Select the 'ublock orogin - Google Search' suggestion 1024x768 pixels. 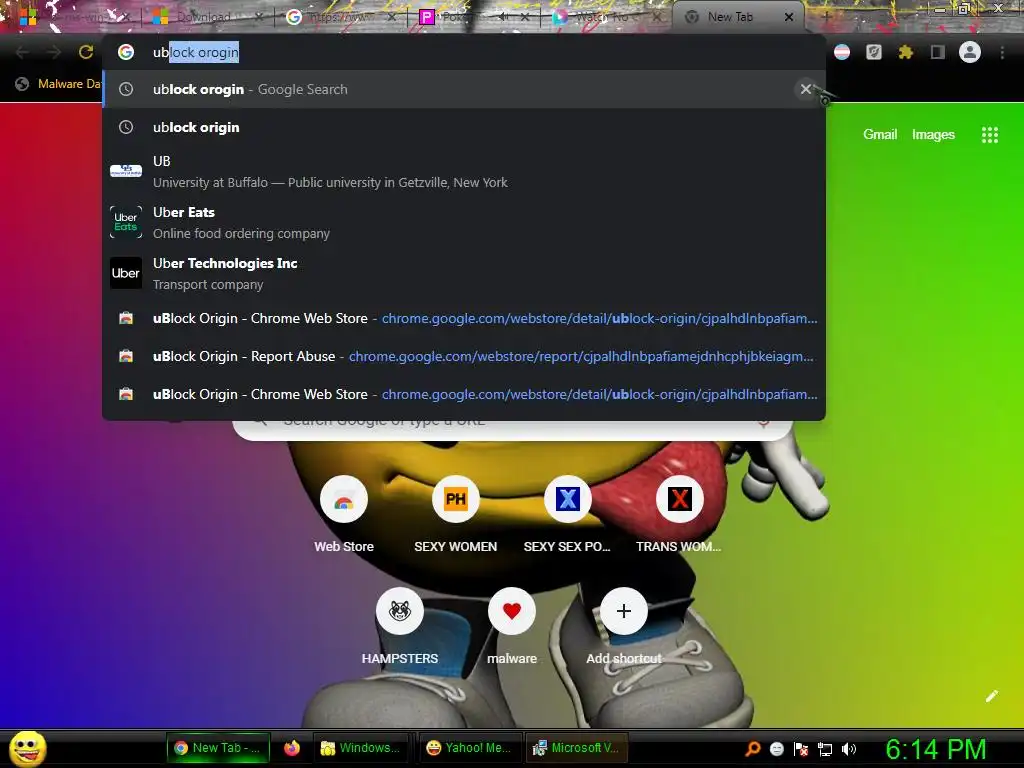464,89
